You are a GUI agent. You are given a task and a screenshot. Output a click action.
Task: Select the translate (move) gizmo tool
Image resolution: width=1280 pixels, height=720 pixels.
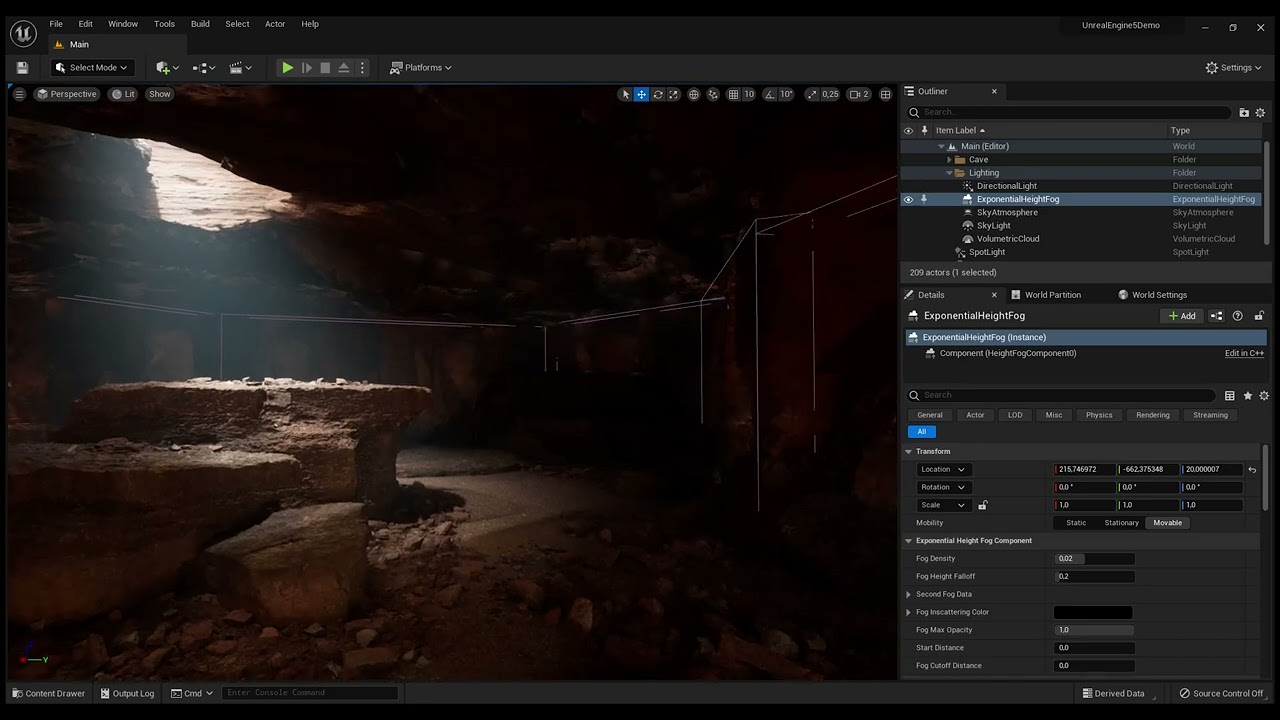pyautogui.click(x=642, y=94)
